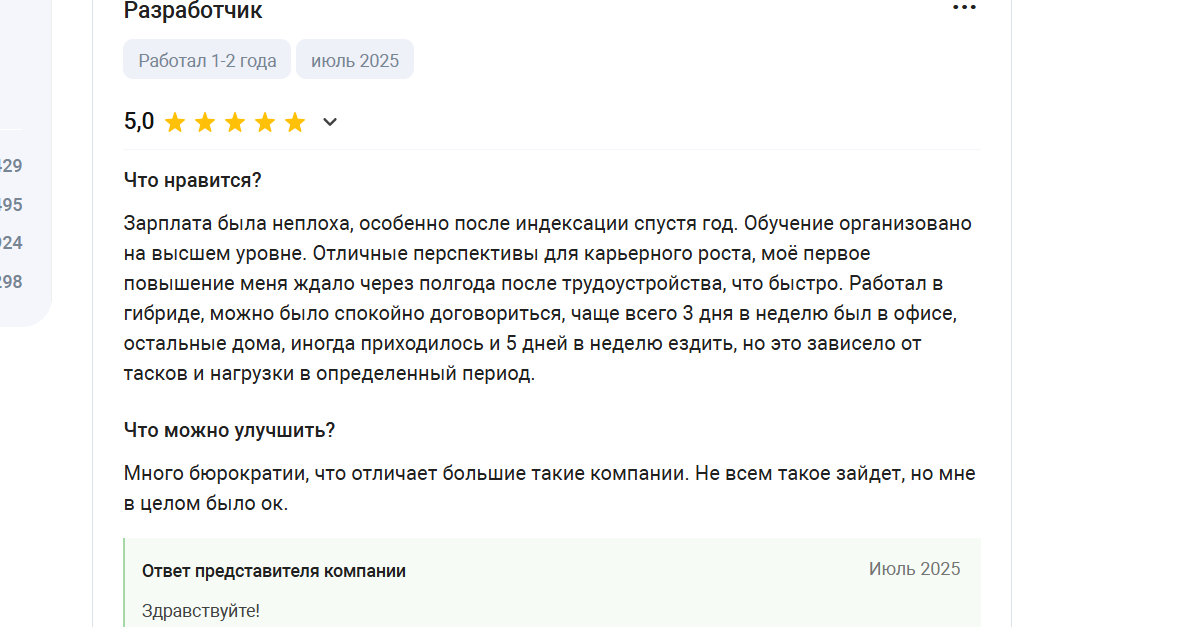
Task: Click the sidebar count ending in 29
Action: [11, 166]
